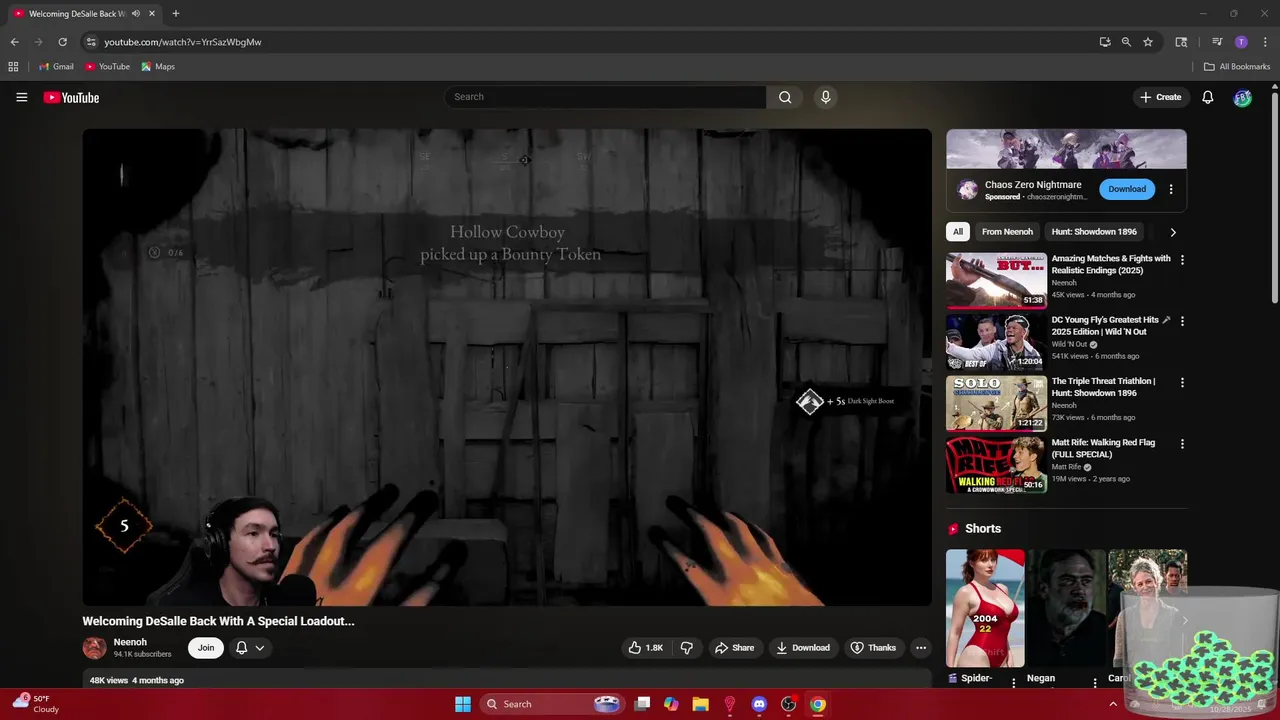The height and width of the screenshot is (720, 1280).
Task: Open options for Amazing Matches & Fights video
Action: 1182,260
